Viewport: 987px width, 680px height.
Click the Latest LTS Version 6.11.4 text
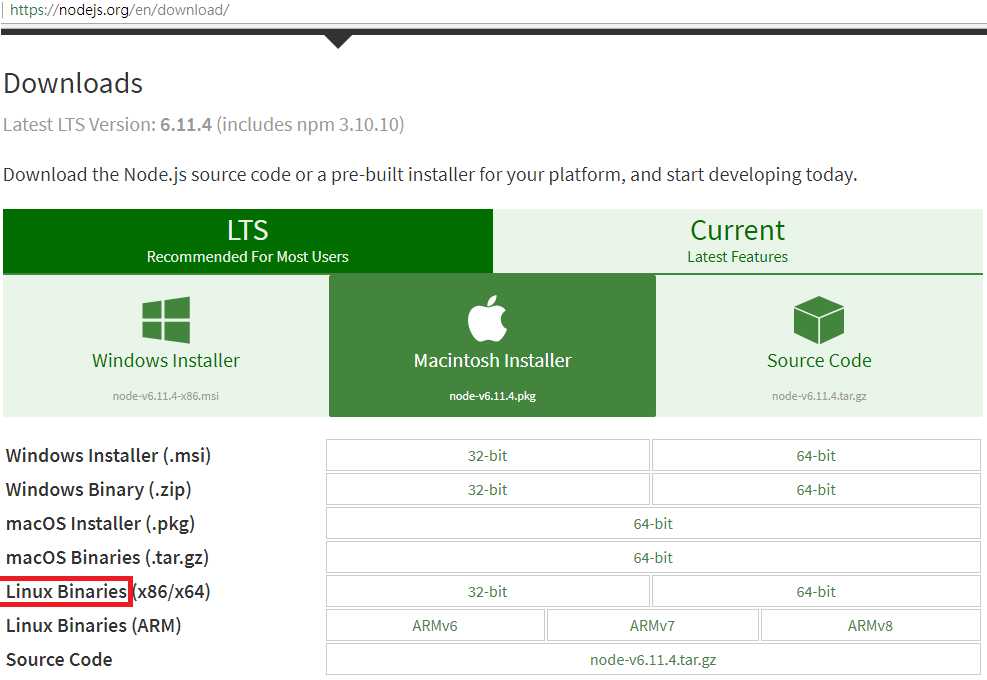coord(203,125)
